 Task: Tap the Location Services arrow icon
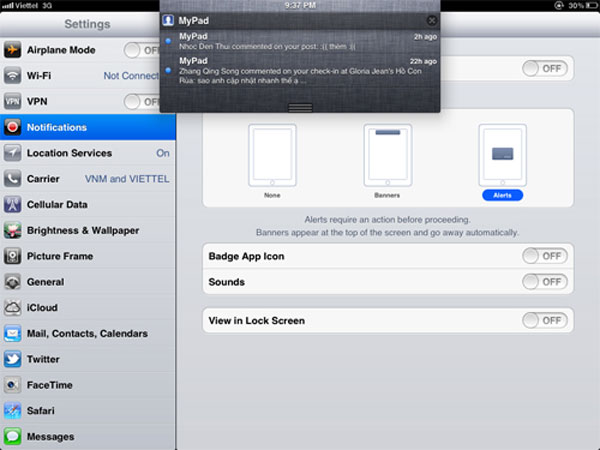point(12,153)
